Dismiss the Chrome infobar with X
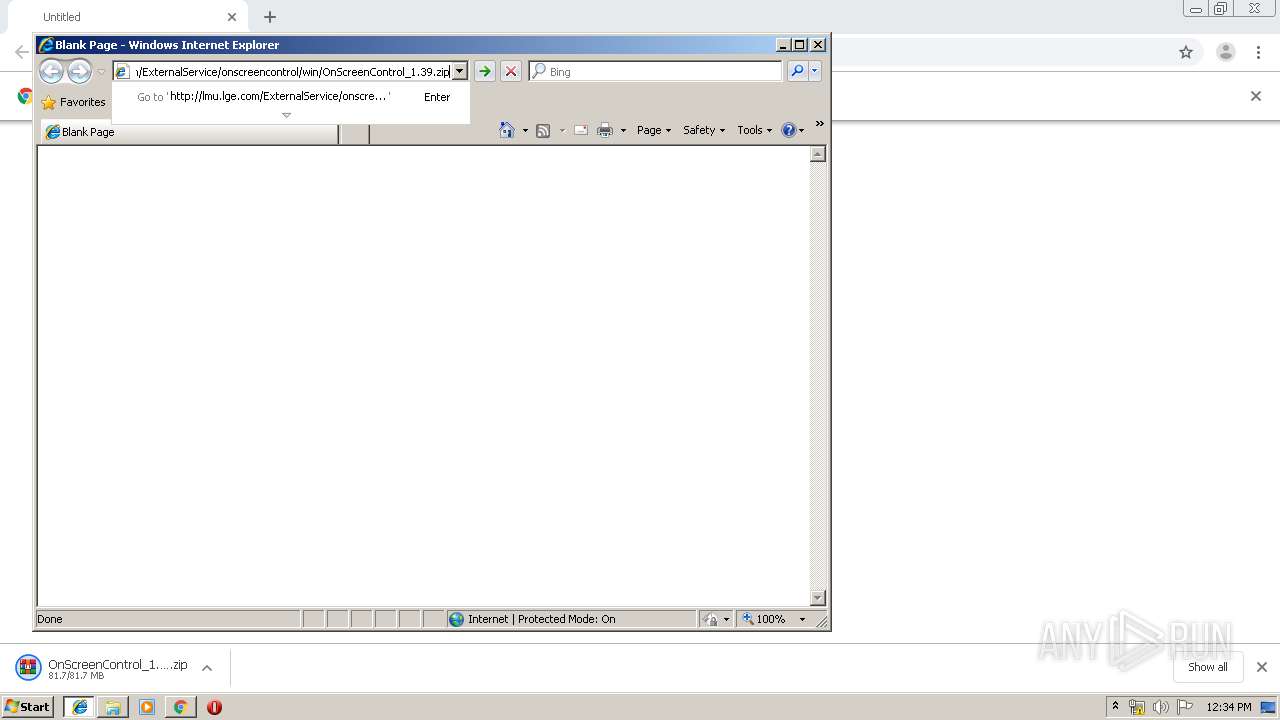Screen dimensions: 1280x720 coord(1256,96)
